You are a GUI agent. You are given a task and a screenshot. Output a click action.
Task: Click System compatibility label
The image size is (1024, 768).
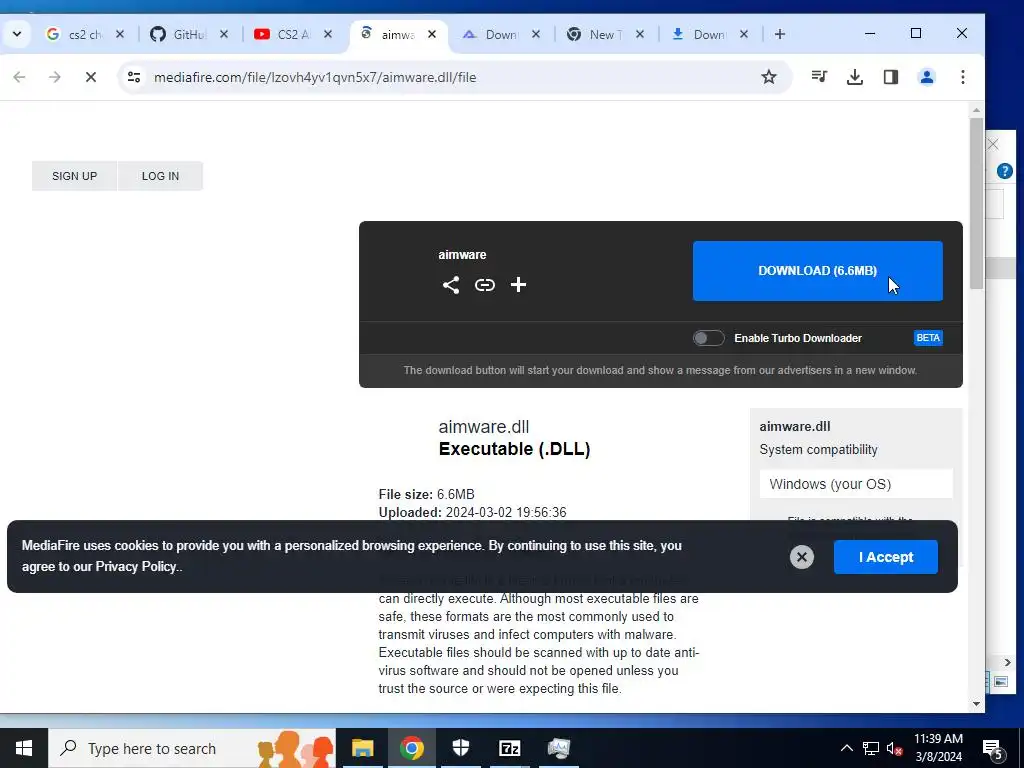(818, 449)
